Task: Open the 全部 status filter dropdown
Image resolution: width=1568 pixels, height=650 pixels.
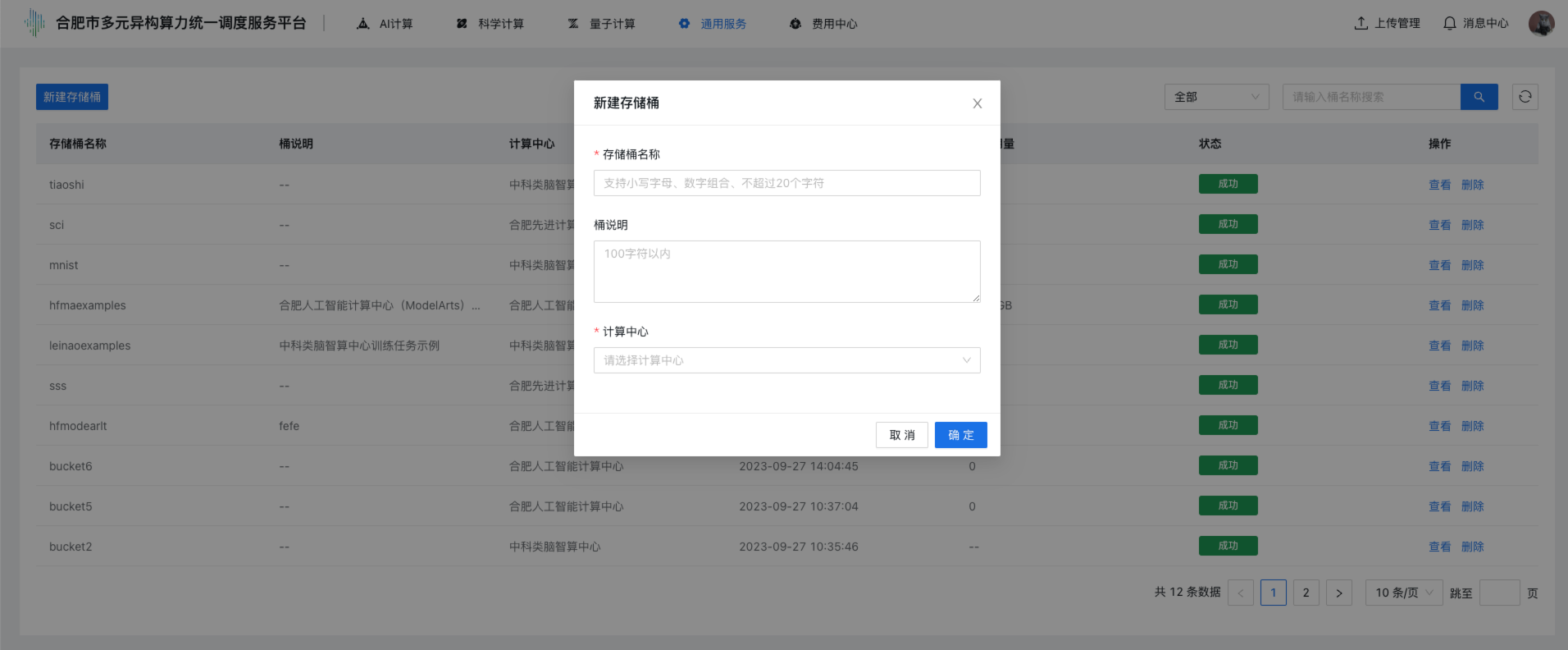Action: point(1216,97)
